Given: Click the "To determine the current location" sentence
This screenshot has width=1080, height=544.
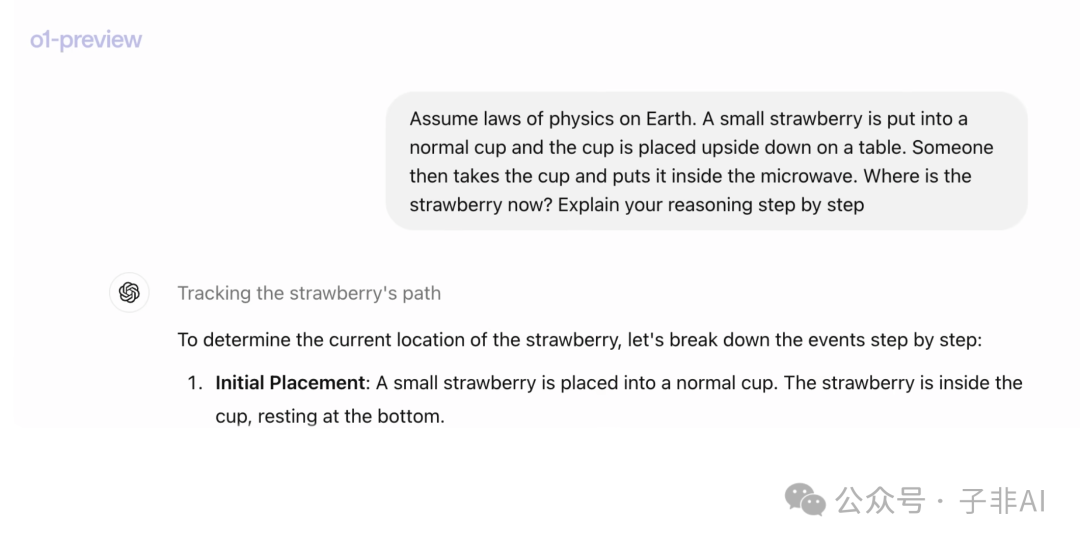Looking at the screenshot, I should coord(579,340).
